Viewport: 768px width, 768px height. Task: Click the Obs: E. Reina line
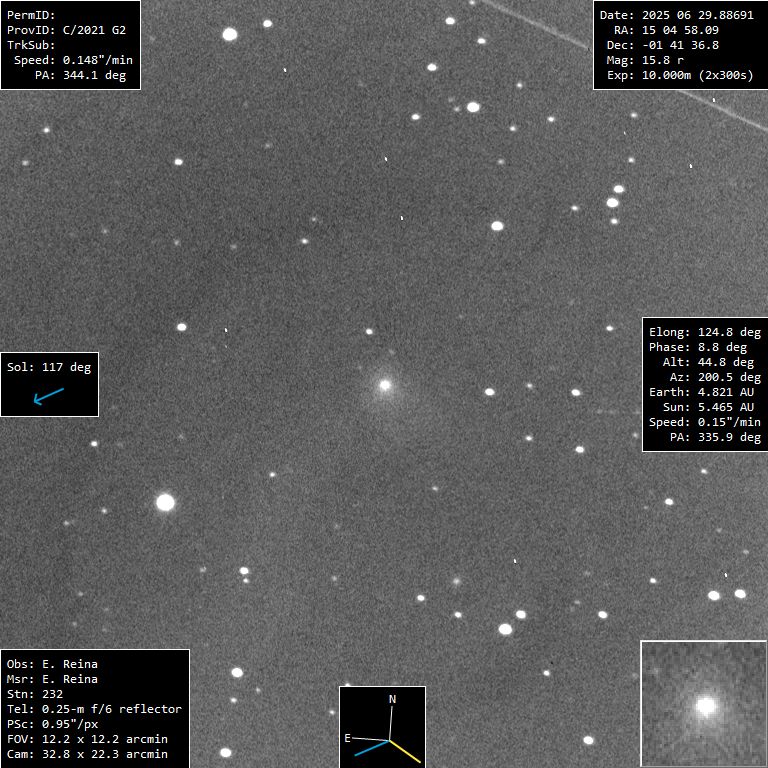52,665
